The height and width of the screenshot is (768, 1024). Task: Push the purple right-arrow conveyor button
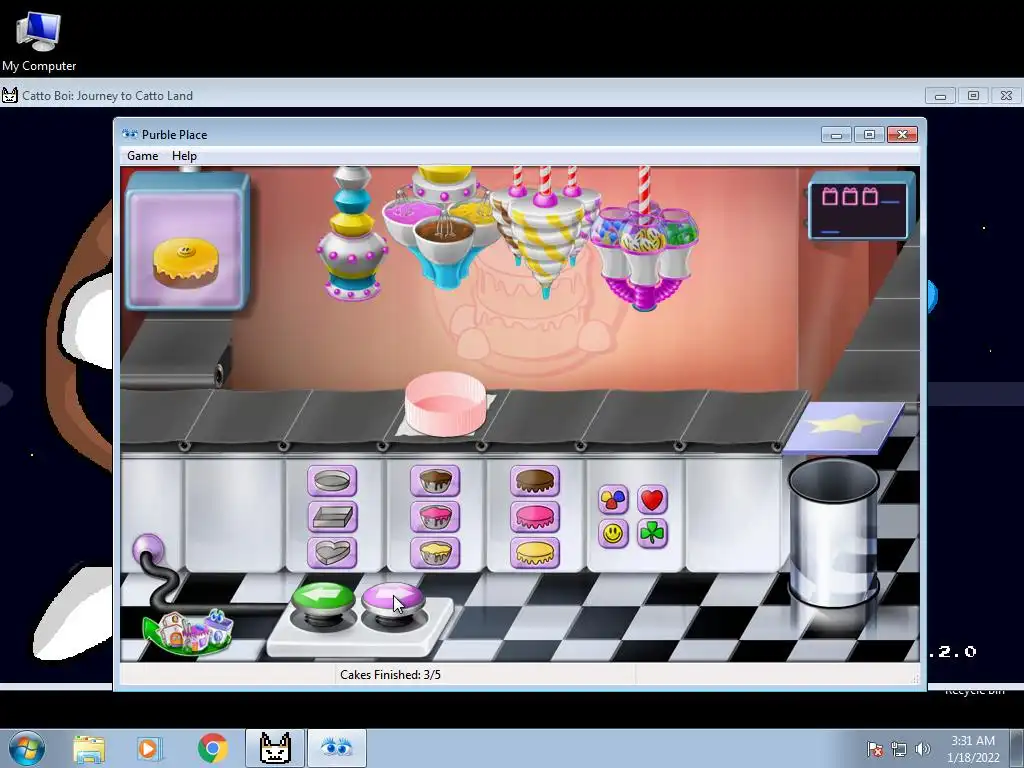point(392,599)
